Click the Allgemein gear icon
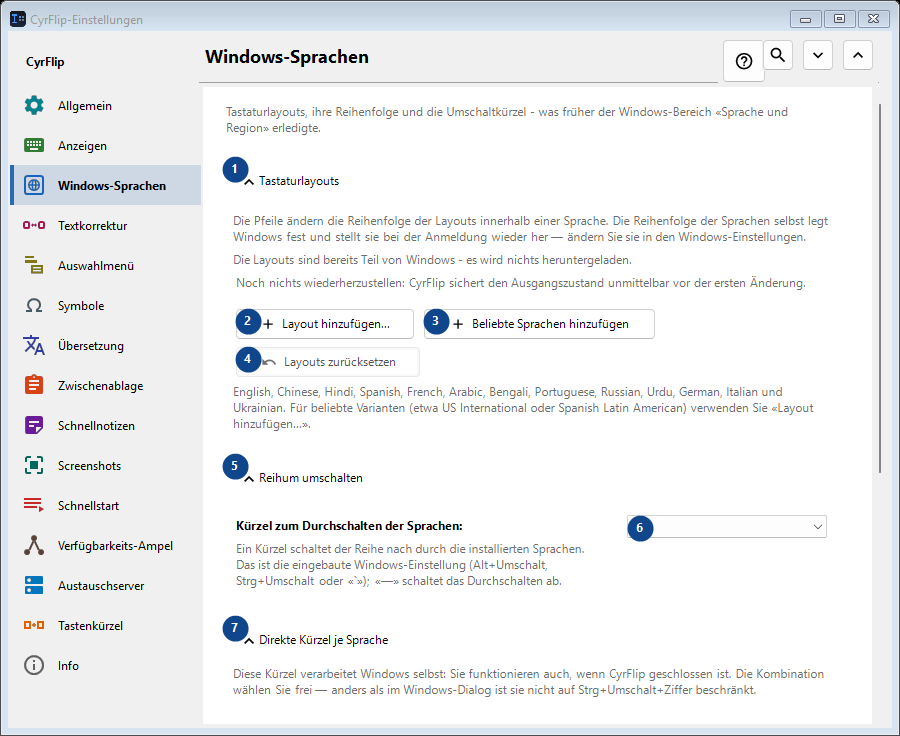This screenshot has height=736, width=900. coord(34,106)
